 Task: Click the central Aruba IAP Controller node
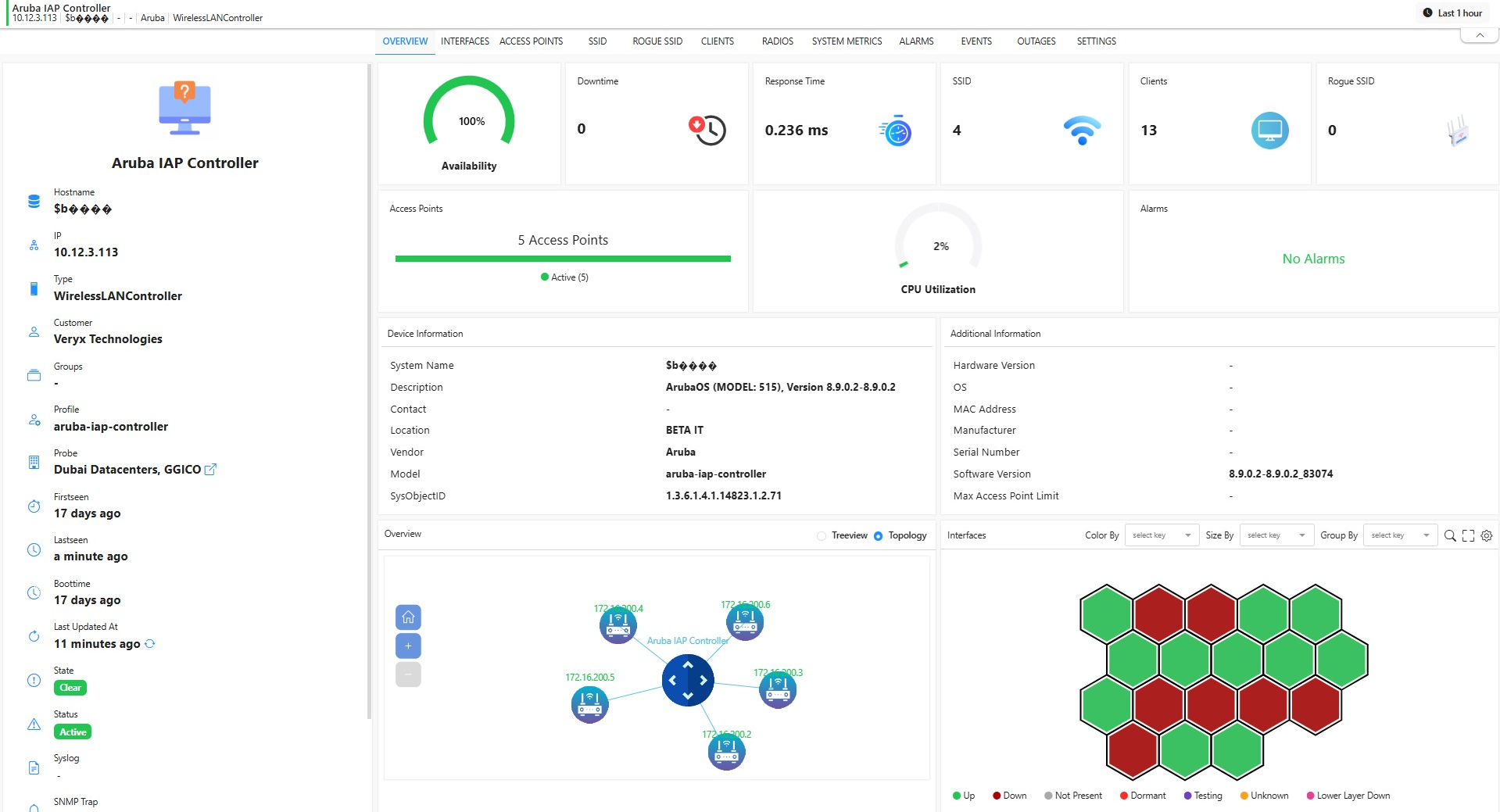click(687, 680)
